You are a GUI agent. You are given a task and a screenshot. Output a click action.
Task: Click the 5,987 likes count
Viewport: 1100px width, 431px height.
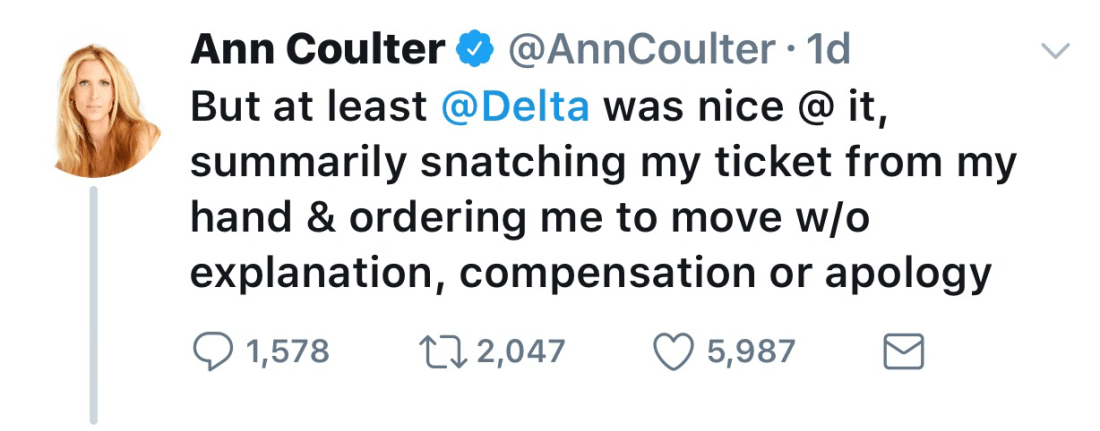click(751, 351)
